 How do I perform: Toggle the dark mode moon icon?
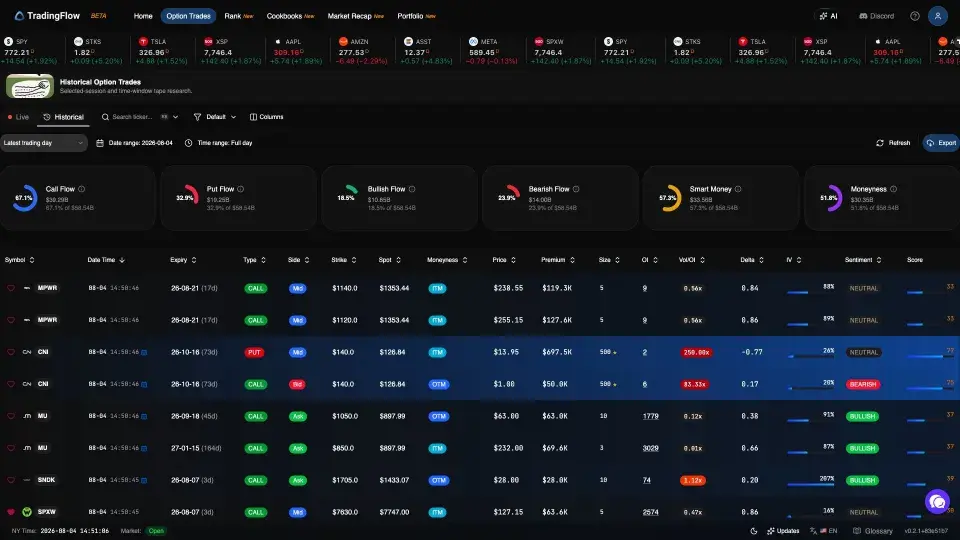tap(754, 531)
